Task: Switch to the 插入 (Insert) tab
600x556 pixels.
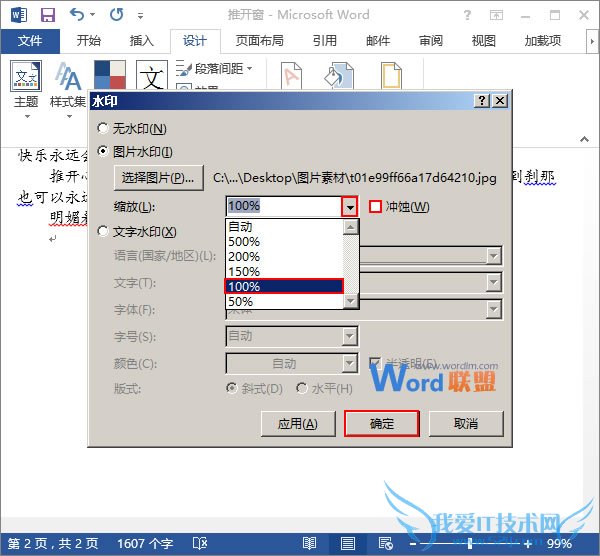Action: coord(142,41)
